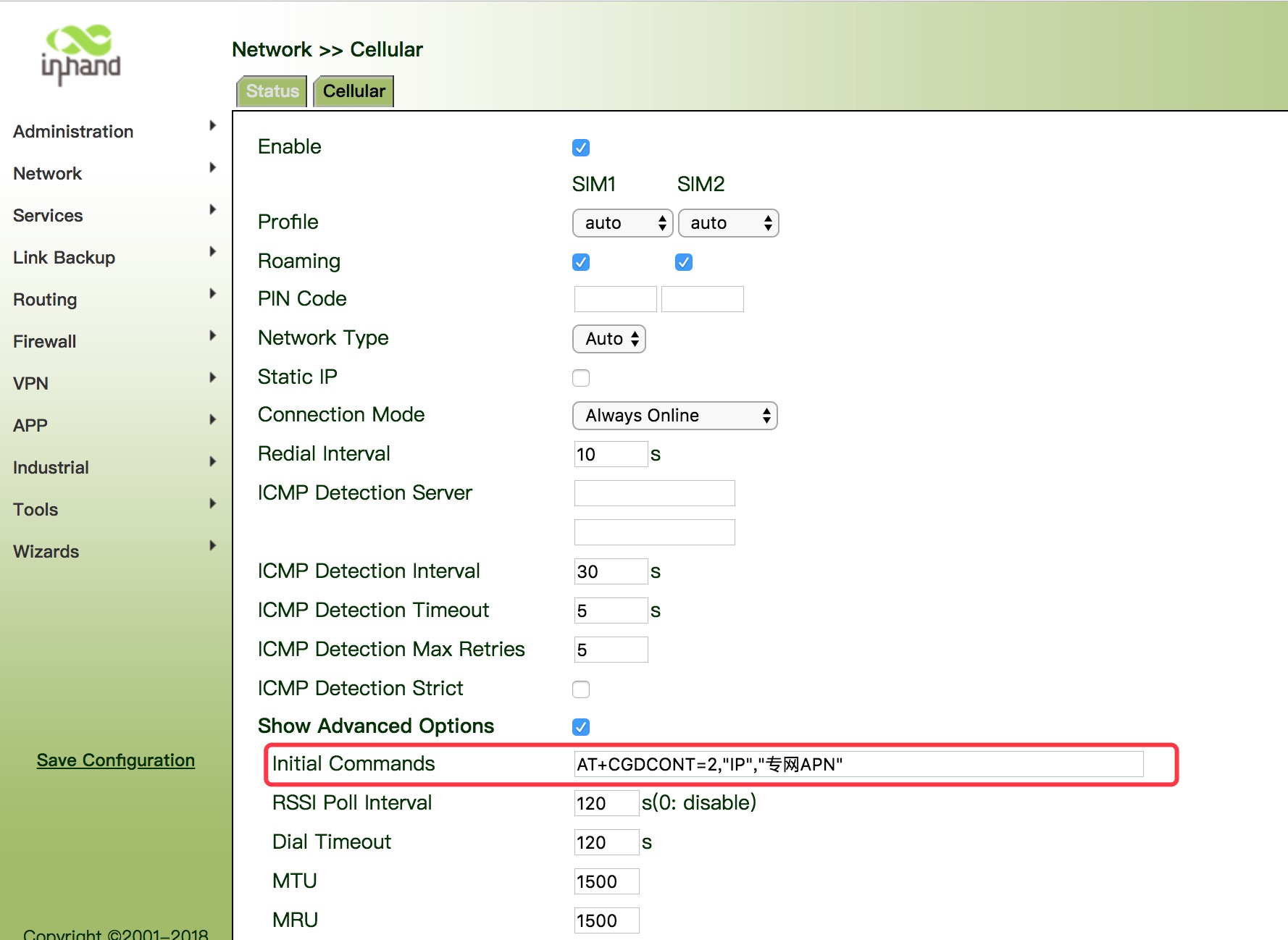Uncheck the Enable checkbox

pyautogui.click(x=581, y=148)
